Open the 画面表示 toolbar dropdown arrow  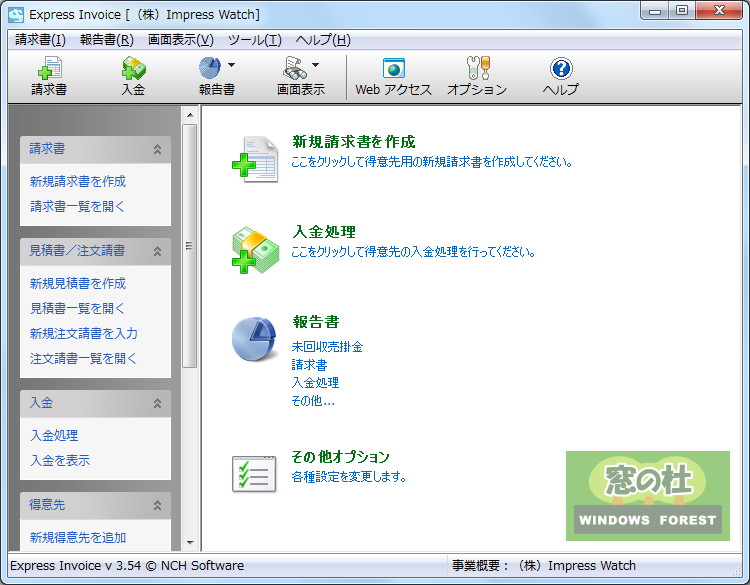tap(315, 65)
